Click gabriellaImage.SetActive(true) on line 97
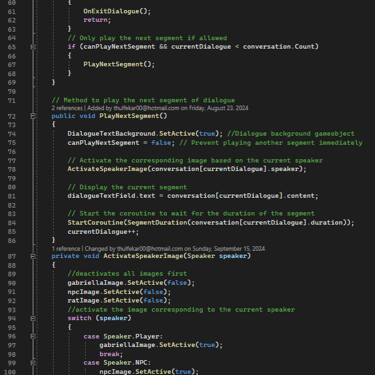375x375 pixels. click(x=161, y=345)
